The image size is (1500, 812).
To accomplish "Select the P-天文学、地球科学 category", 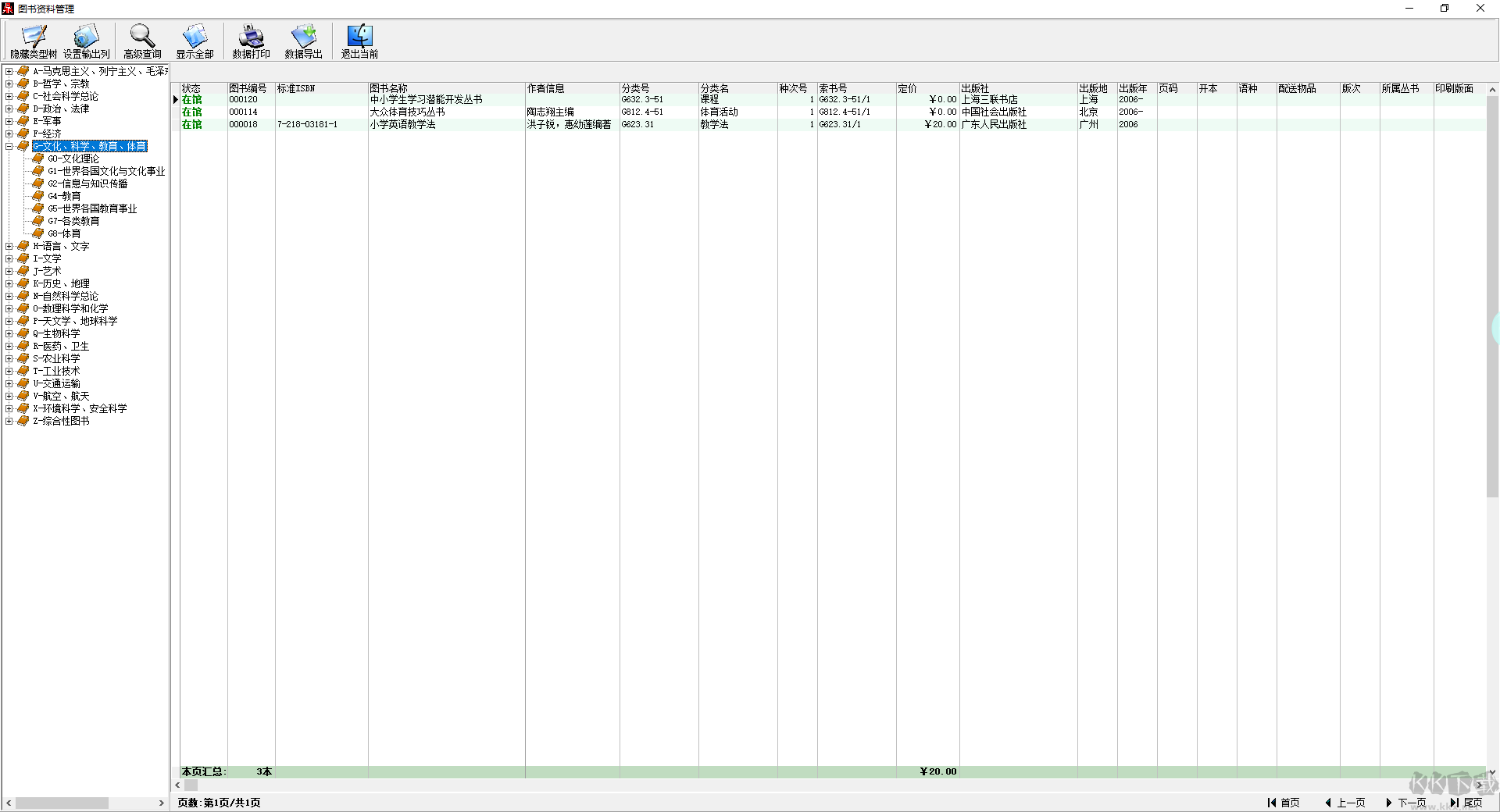I will pos(75,321).
